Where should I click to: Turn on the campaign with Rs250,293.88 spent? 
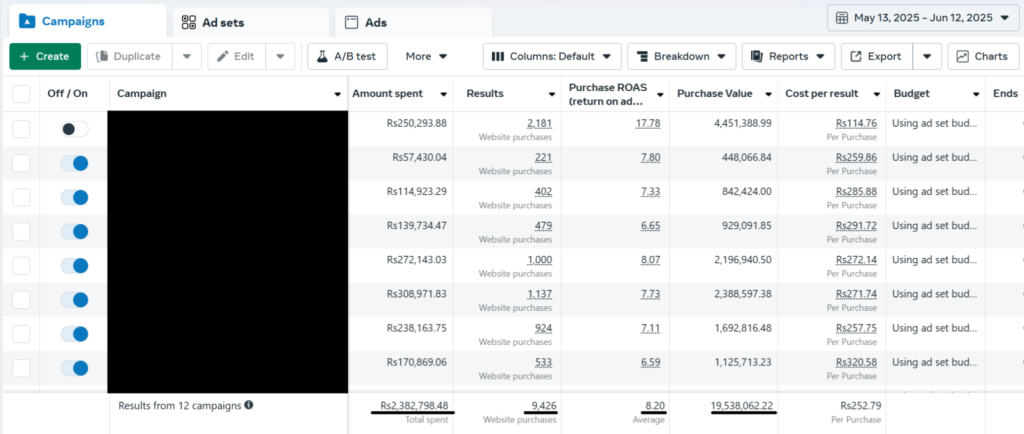[74, 129]
